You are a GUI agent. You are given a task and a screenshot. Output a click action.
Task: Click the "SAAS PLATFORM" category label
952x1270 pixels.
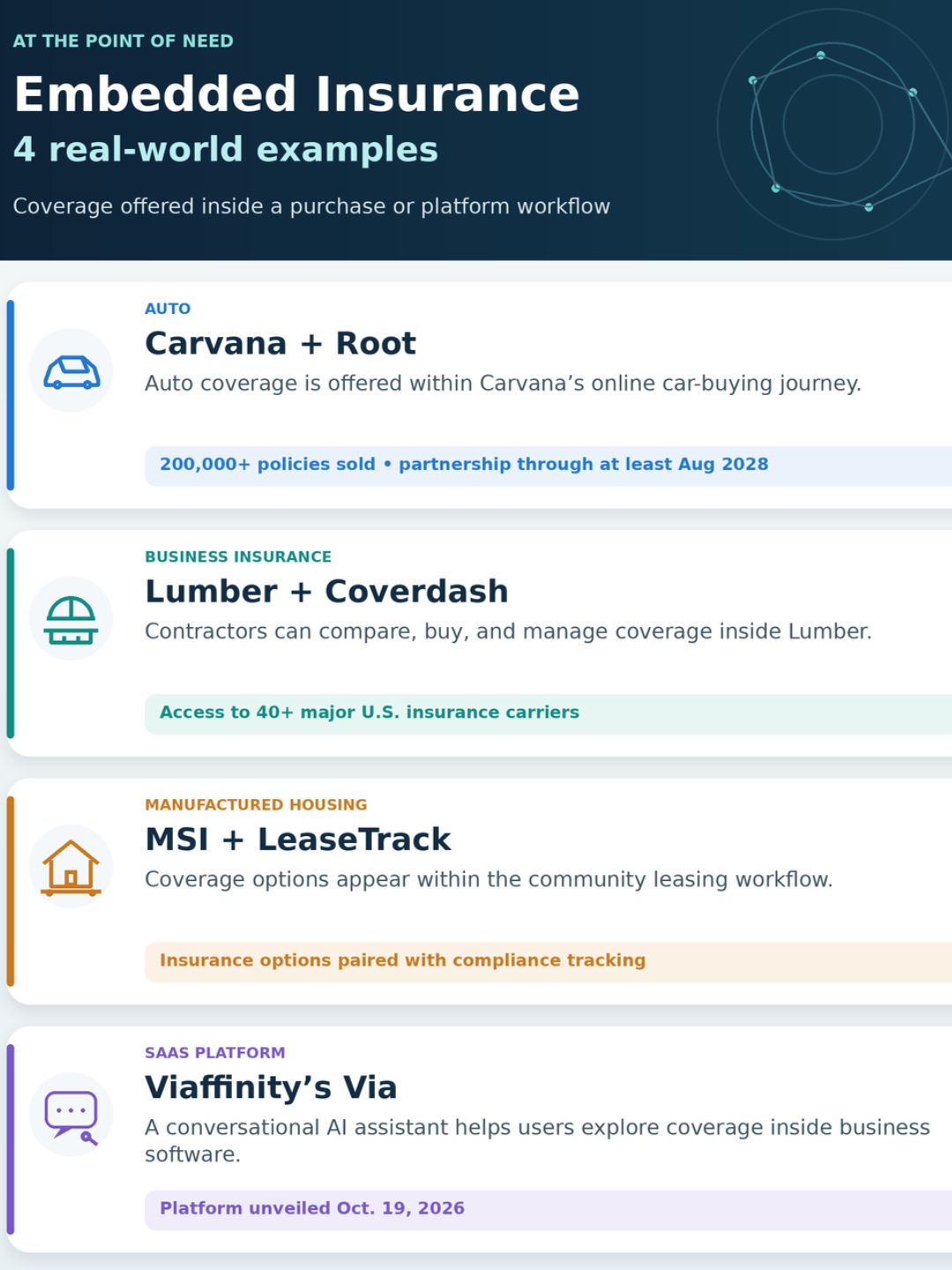(x=215, y=1052)
